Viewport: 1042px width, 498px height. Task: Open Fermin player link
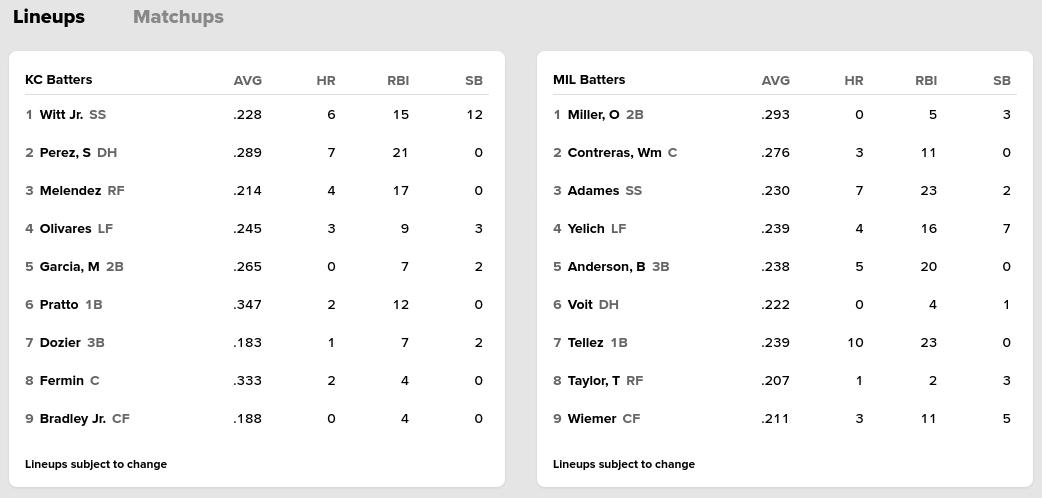click(62, 381)
